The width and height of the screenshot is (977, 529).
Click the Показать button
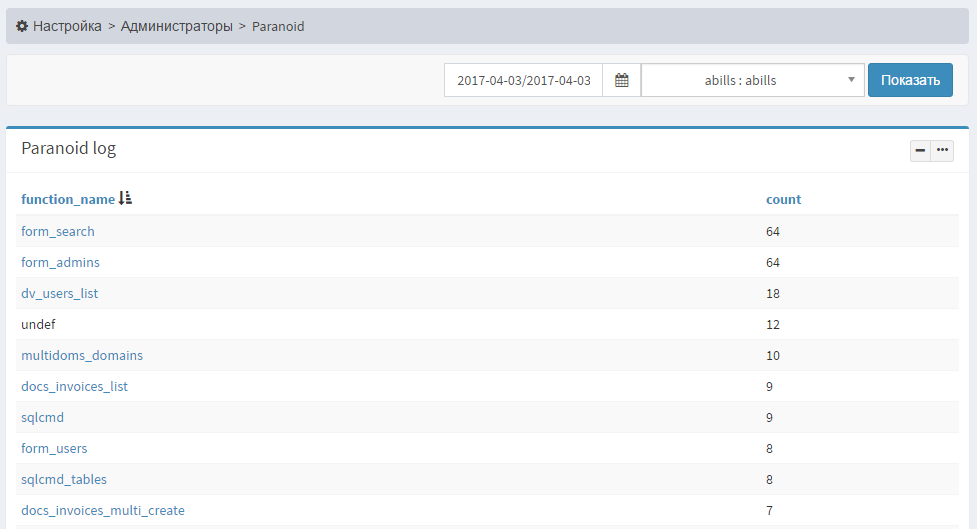coord(910,80)
